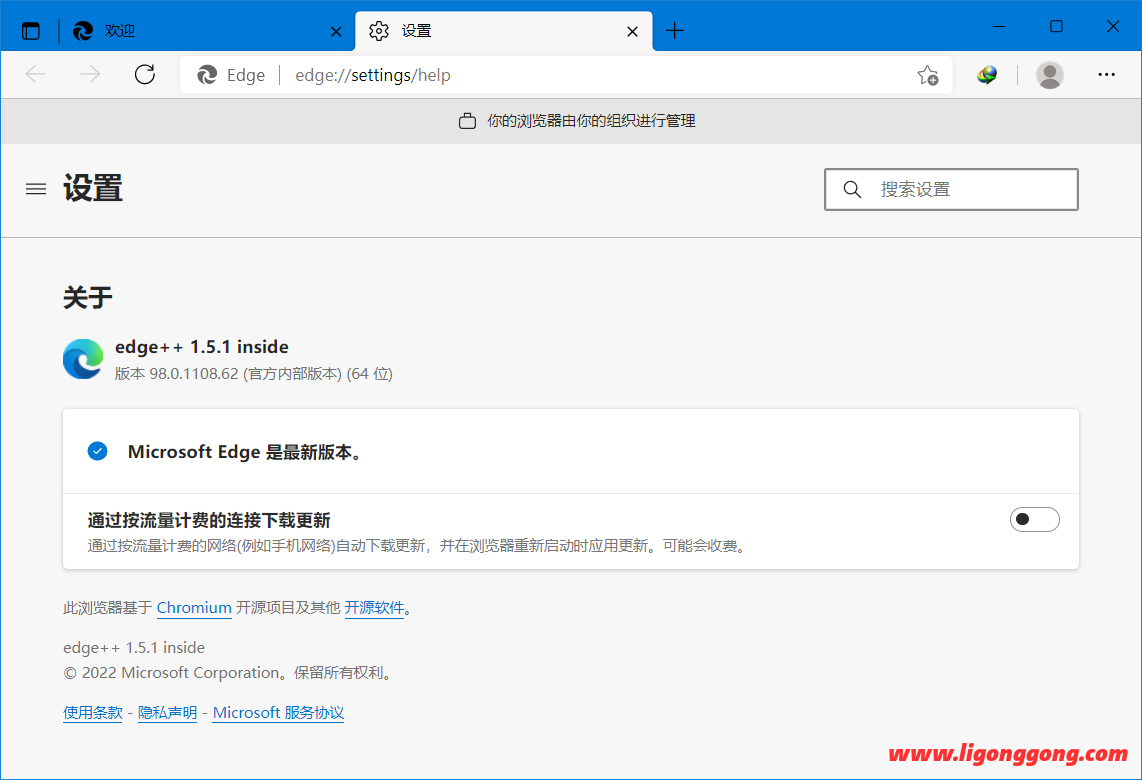Open the 隐私声明 link
The image size is (1142, 780).
click(168, 712)
